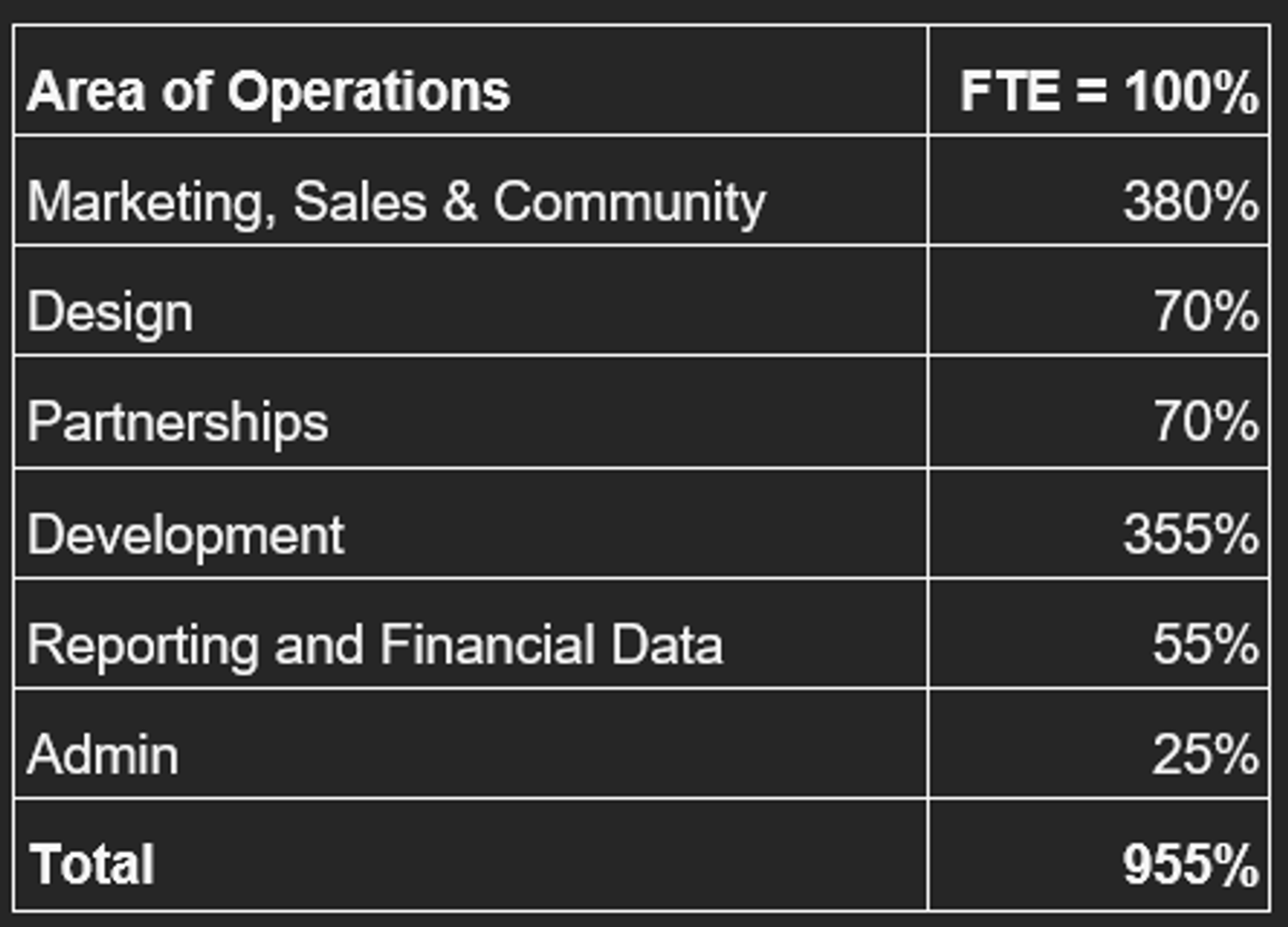Select the bold 'Total' row label
This screenshot has width=1288, height=927.
(92, 864)
